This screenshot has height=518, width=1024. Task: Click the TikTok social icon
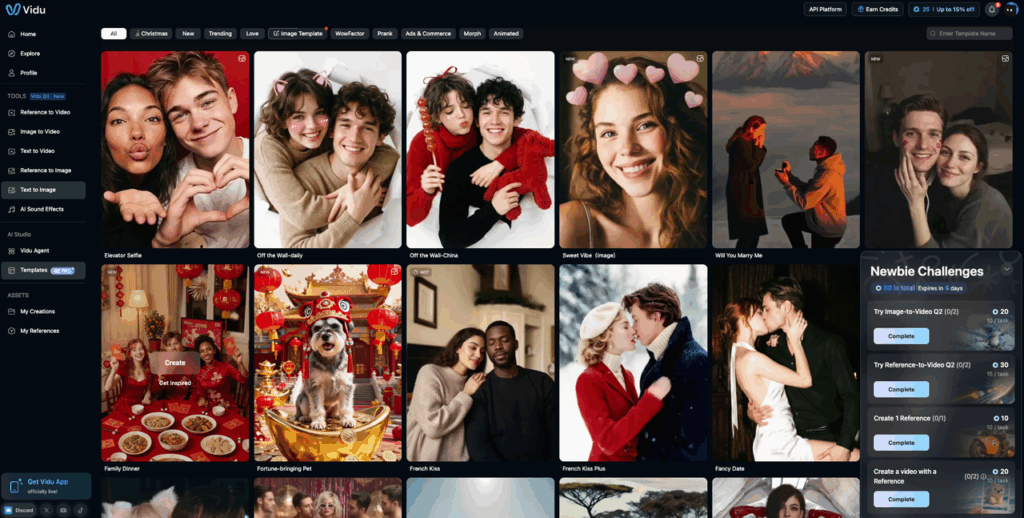pyautogui.click(x=80, y=510)
